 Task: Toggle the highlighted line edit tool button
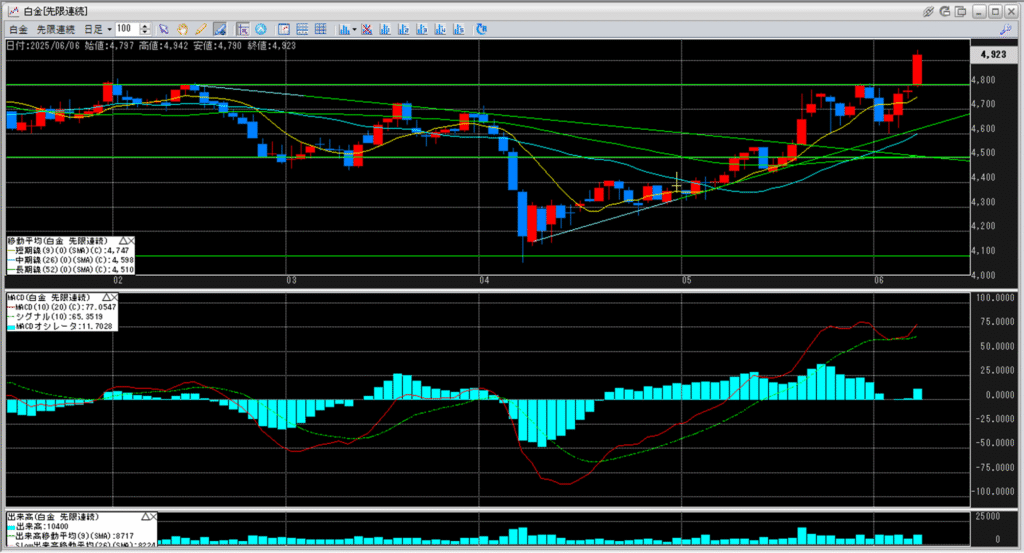click(218, 29)
